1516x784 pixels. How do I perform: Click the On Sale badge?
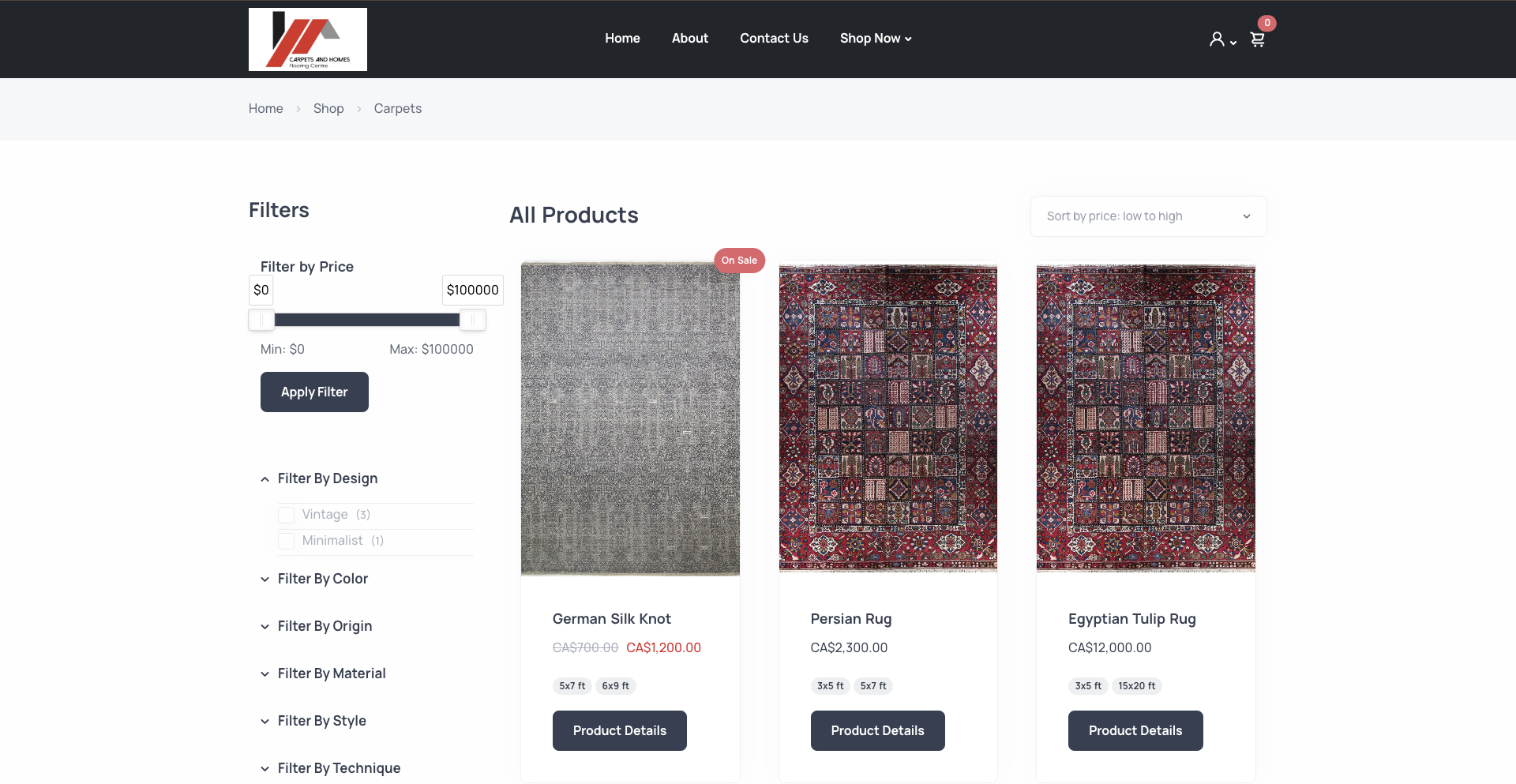coord(739,261)
